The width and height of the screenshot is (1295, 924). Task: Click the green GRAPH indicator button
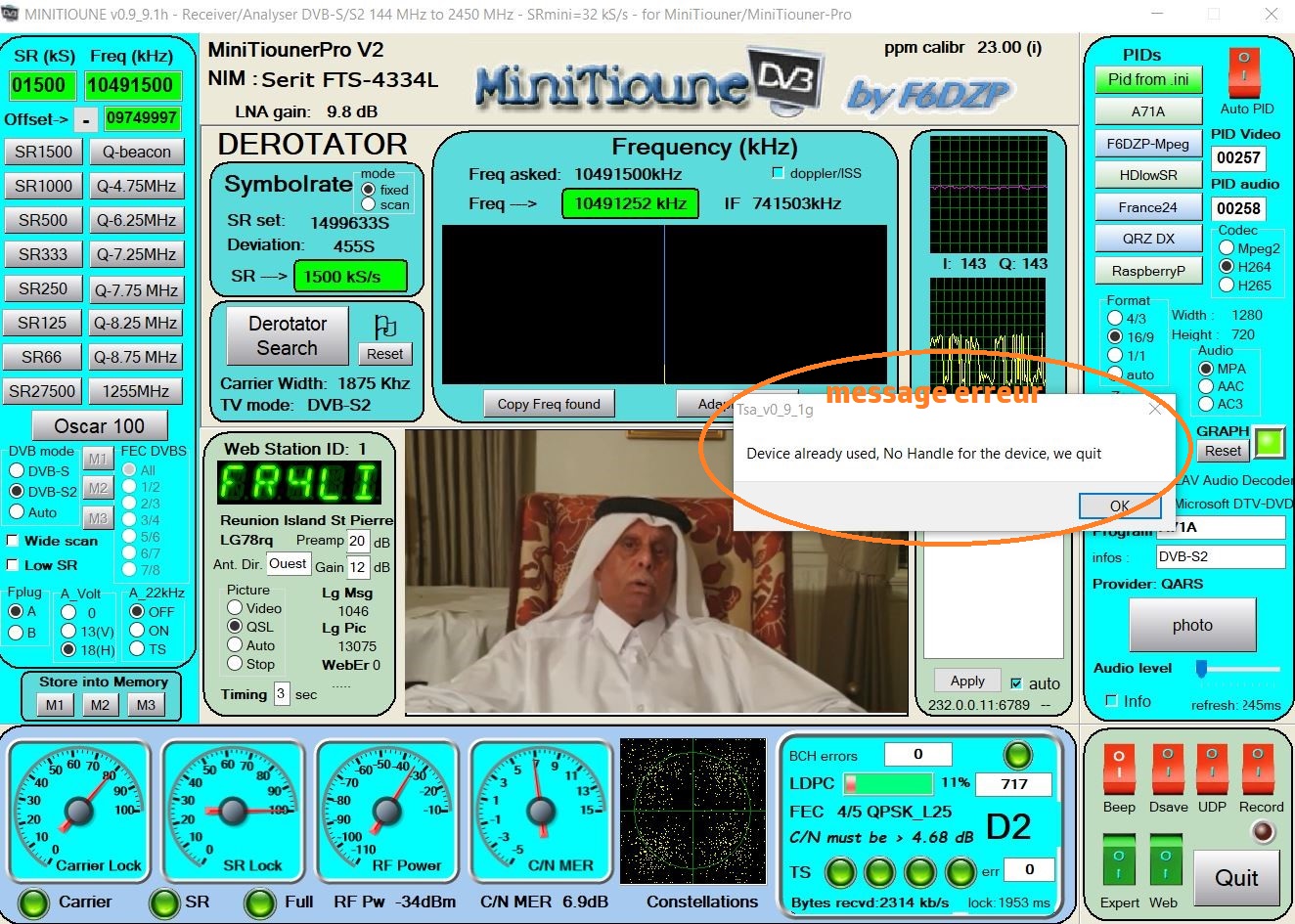(x=1269, y=443)
